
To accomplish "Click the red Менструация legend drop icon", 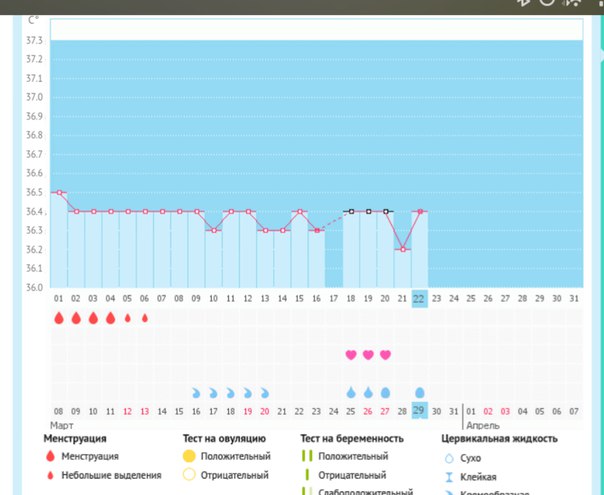I will (51, 457).
